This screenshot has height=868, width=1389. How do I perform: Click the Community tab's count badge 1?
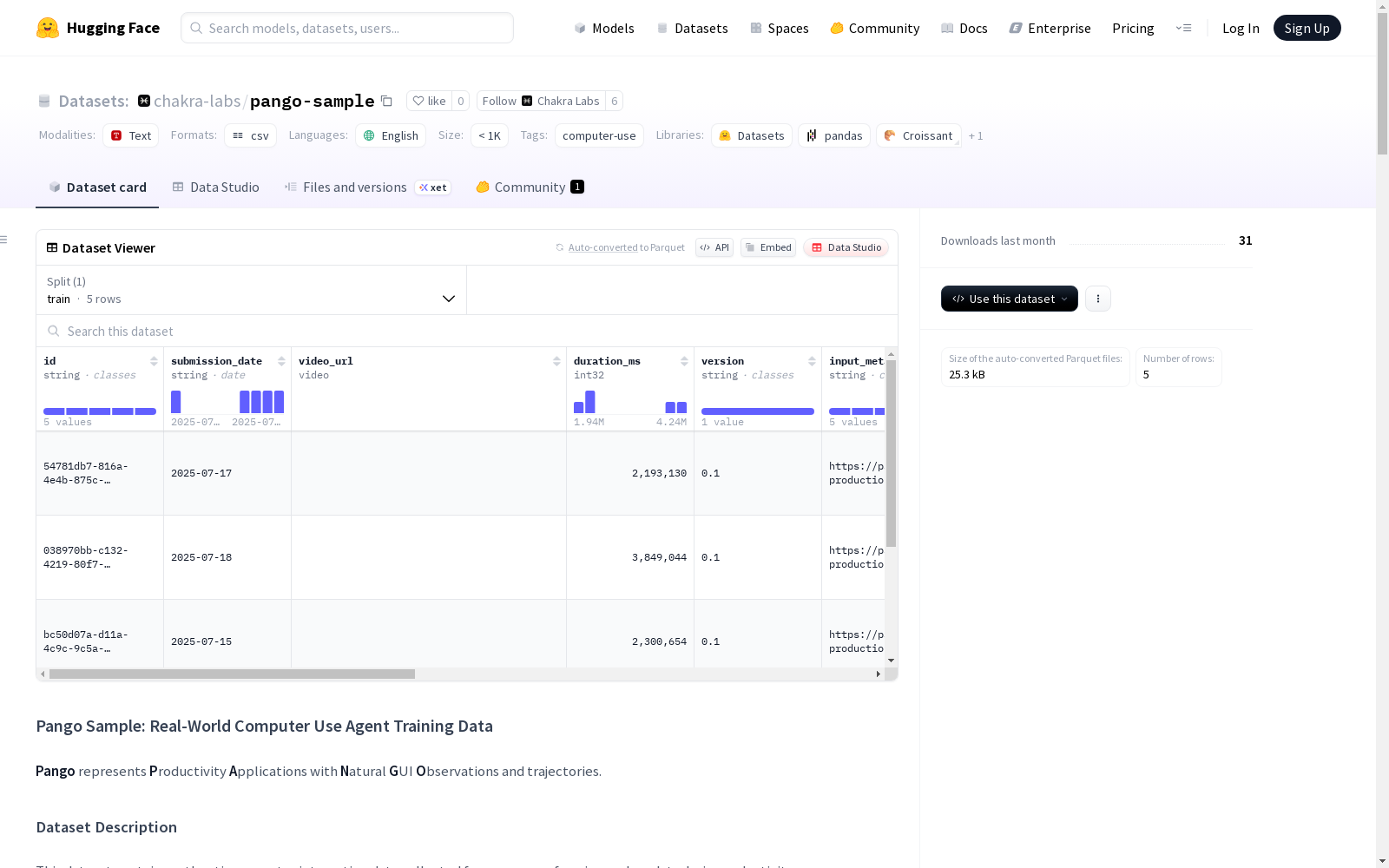click(x=577, y=187)
